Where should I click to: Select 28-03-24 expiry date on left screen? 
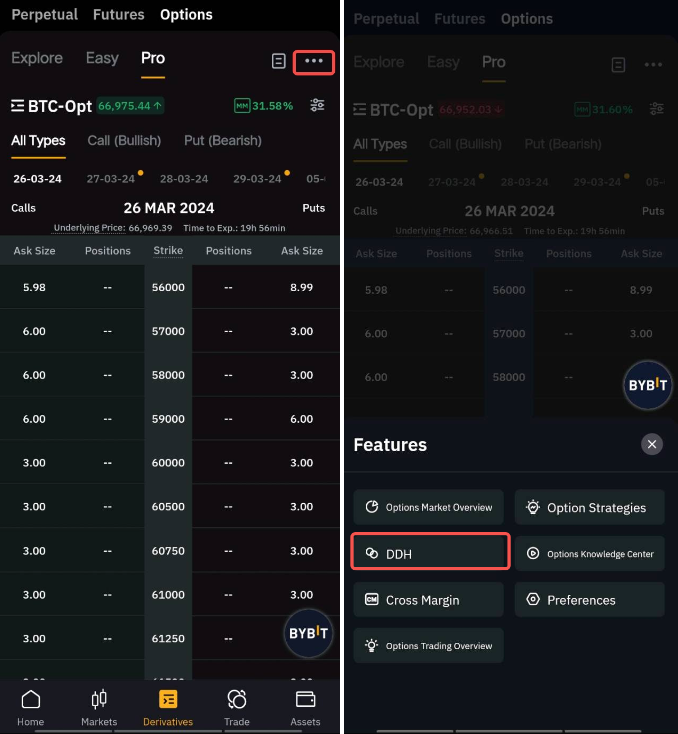click(x=184, y=179)
